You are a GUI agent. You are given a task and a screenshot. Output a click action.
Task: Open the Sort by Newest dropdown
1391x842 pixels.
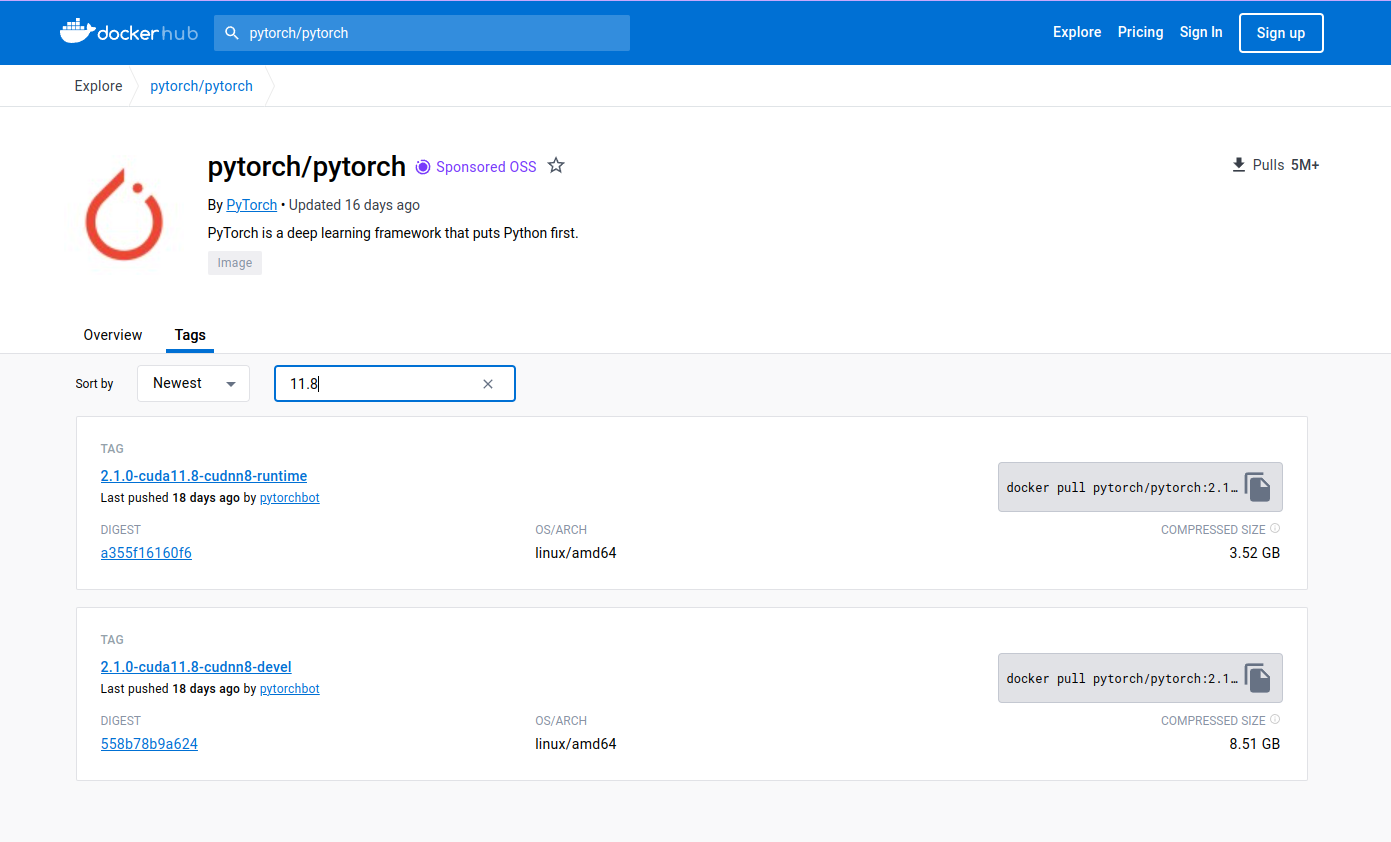point(193,383)
